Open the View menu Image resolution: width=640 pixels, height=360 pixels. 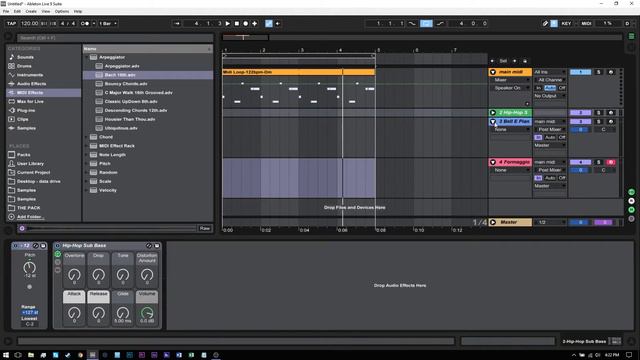click(x=46, y=11)
